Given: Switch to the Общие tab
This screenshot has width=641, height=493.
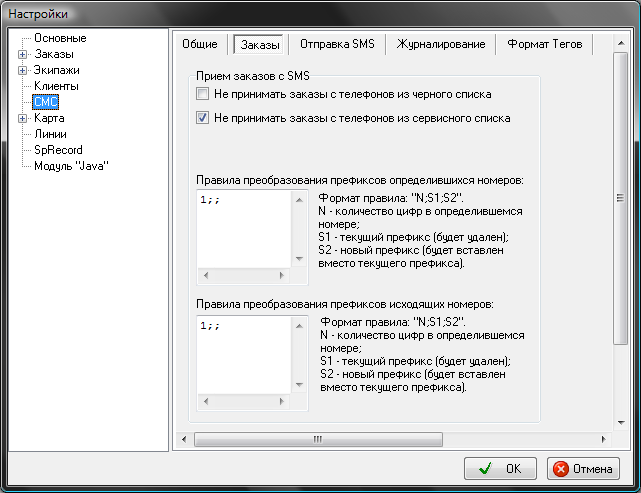Looking at the screenshot, I should 199,44.
